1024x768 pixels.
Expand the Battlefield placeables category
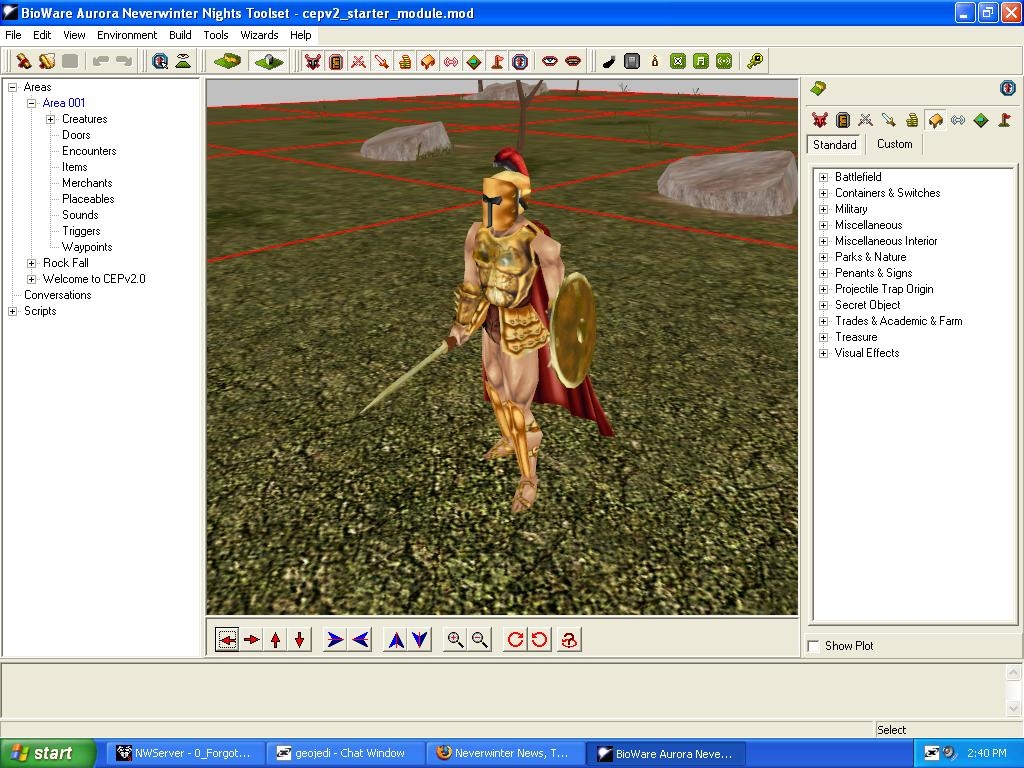point(824,177)
